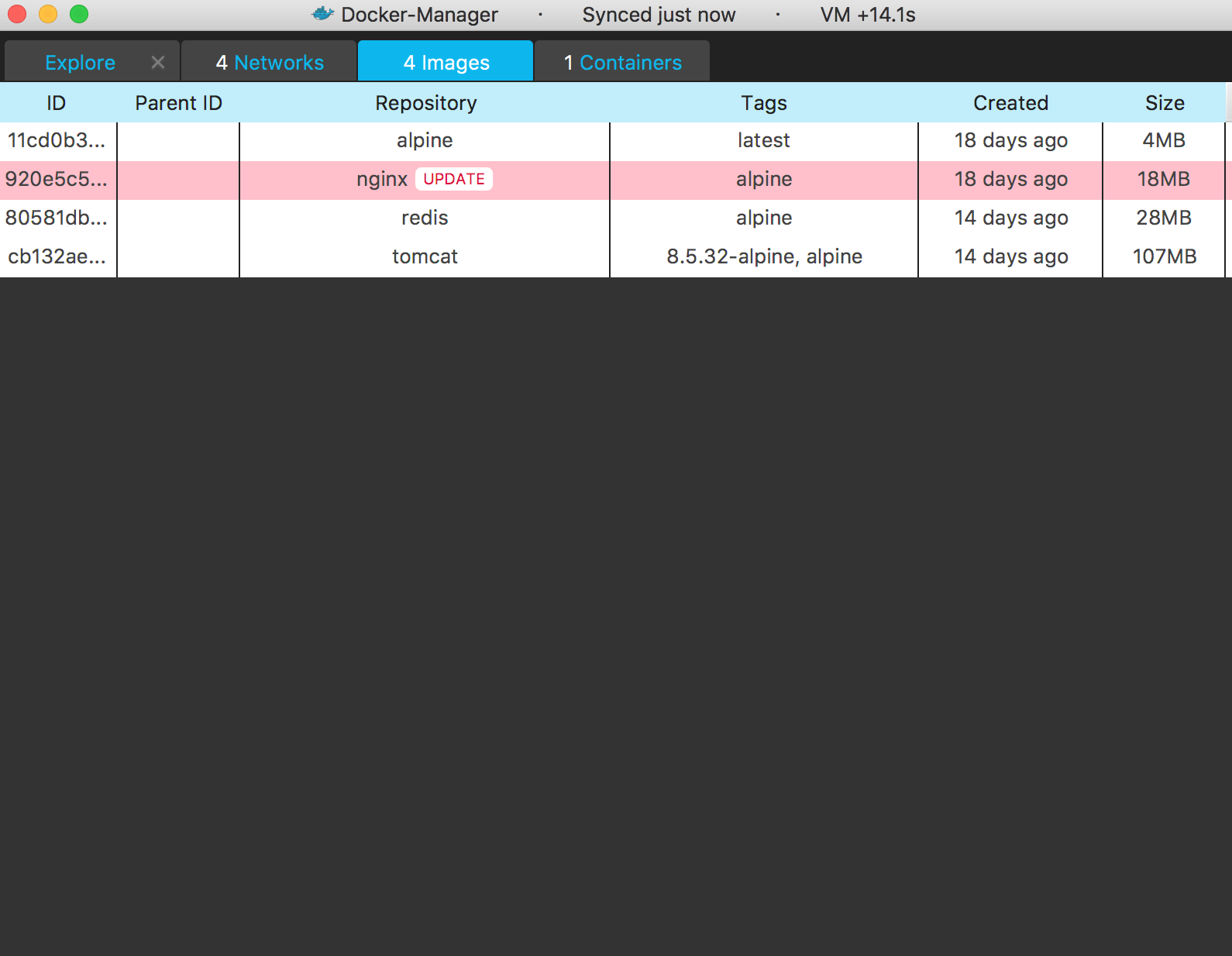
Task: Click '18 days ago' in the alpine row
Action: click(x=1010, y=140)
